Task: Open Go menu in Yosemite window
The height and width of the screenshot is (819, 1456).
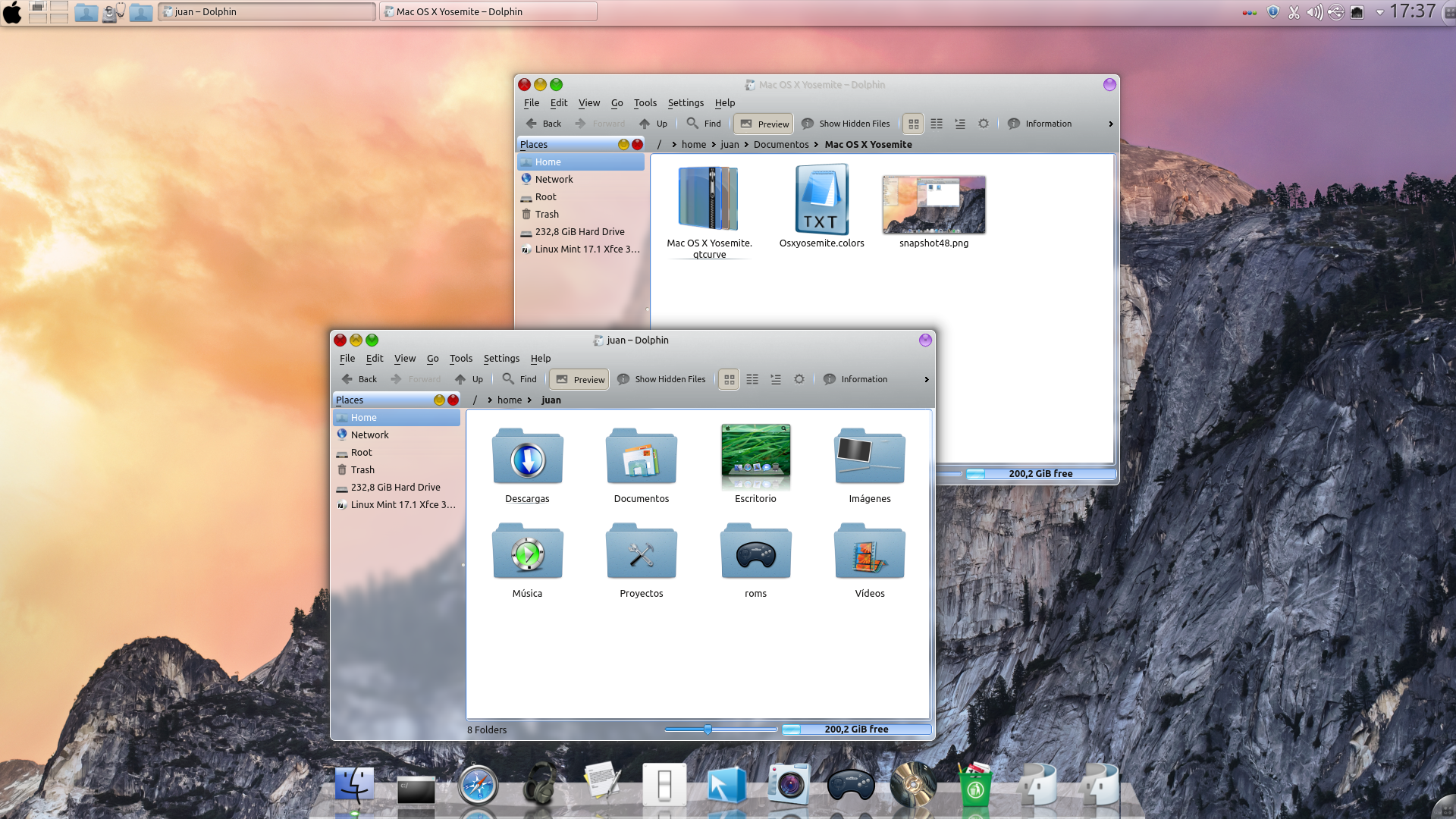Action: pos(617,103)
